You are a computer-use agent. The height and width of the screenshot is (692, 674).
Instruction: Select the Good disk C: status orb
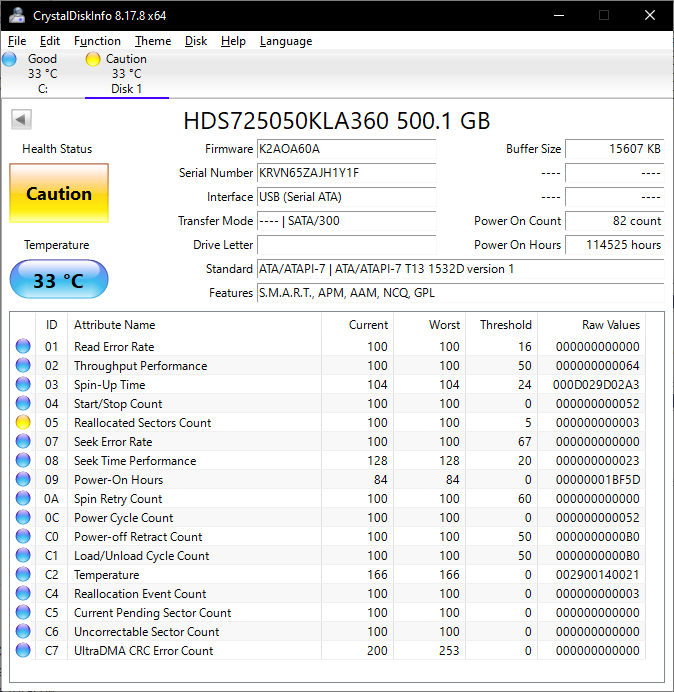[x=10, y=60]
